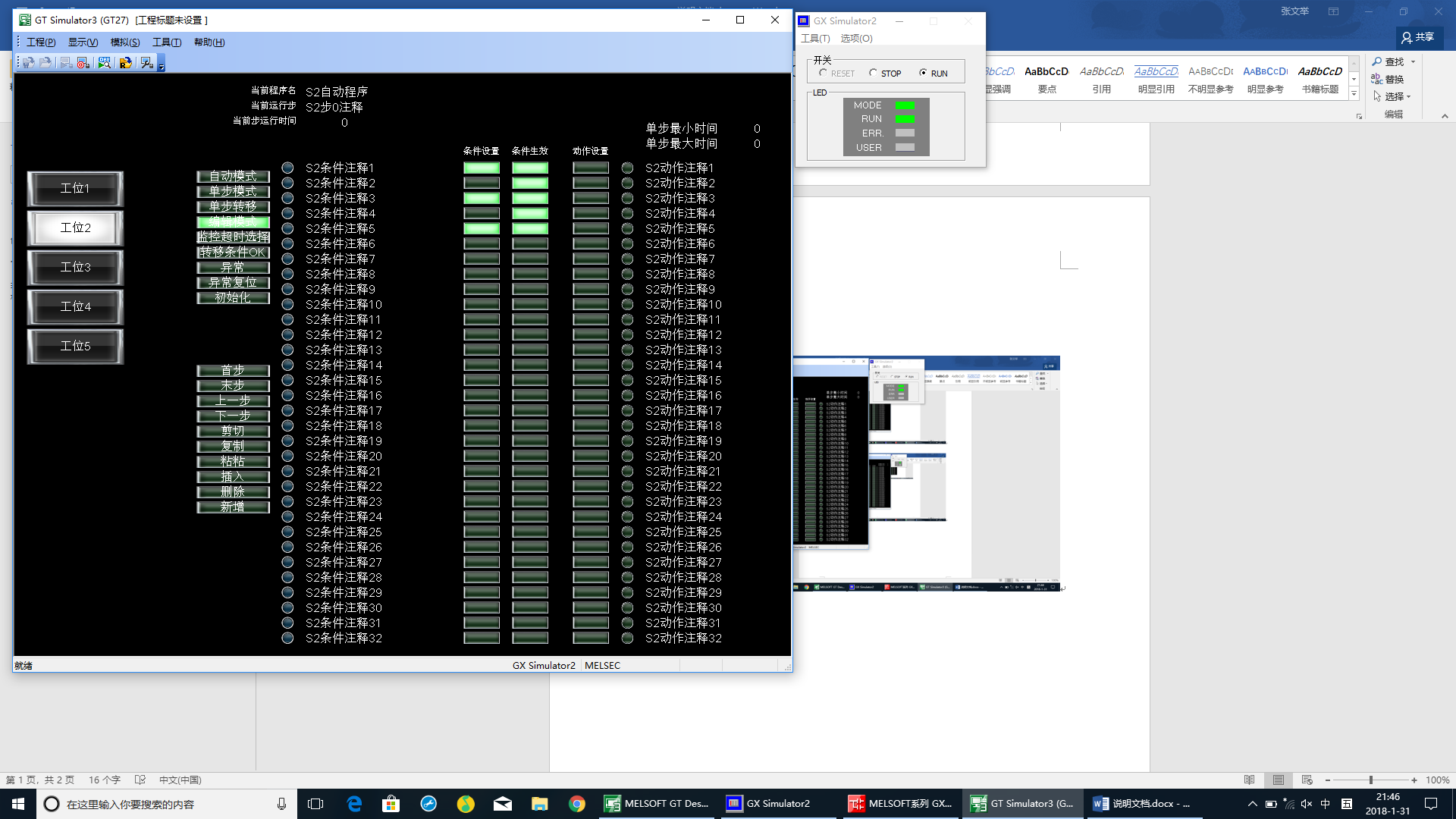Open the 模拟(S) menu
The width and height of the screenshot is (1456, 819).
coord(124,42)
